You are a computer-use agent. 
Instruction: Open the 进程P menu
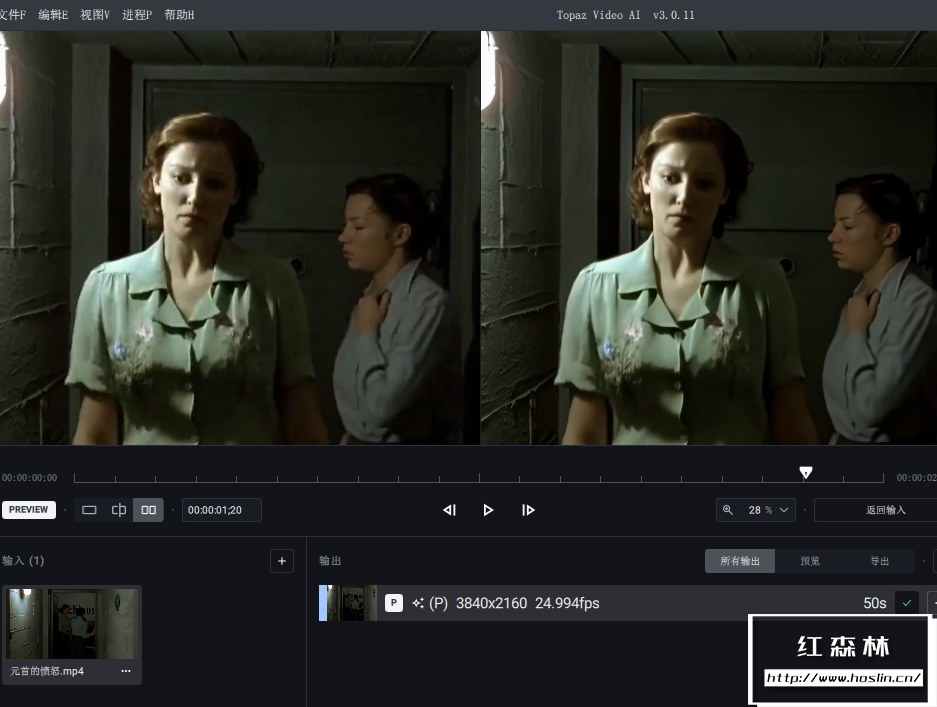(137, 15)
